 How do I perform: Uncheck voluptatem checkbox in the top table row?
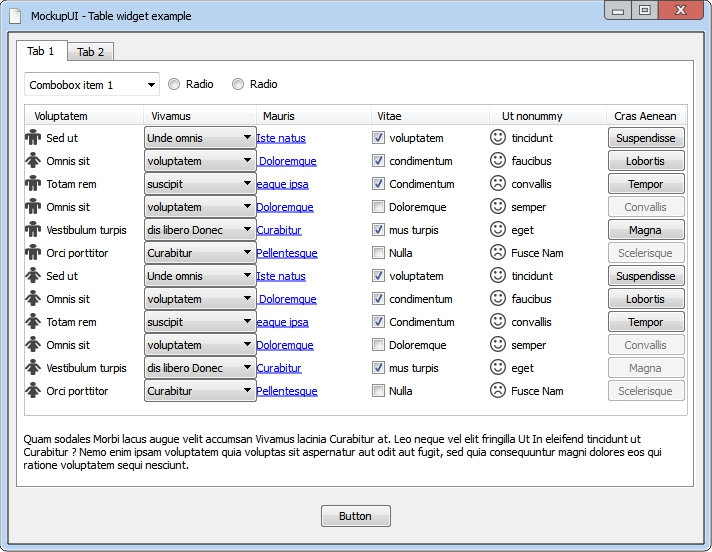click(378, 138)
